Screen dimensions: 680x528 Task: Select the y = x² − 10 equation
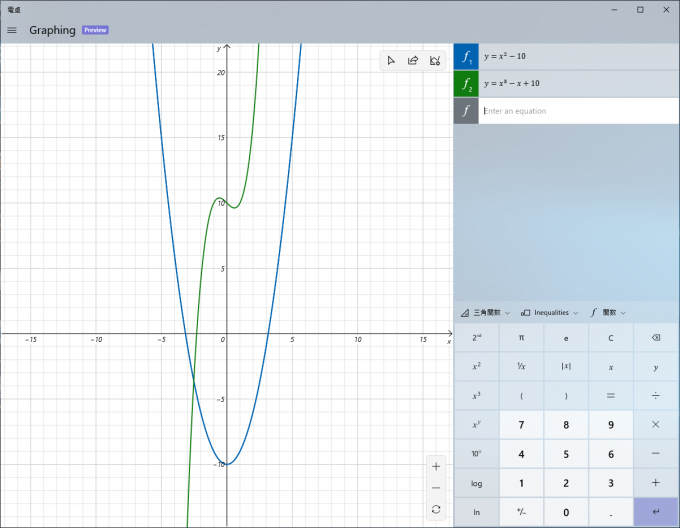tap(579, 56)
